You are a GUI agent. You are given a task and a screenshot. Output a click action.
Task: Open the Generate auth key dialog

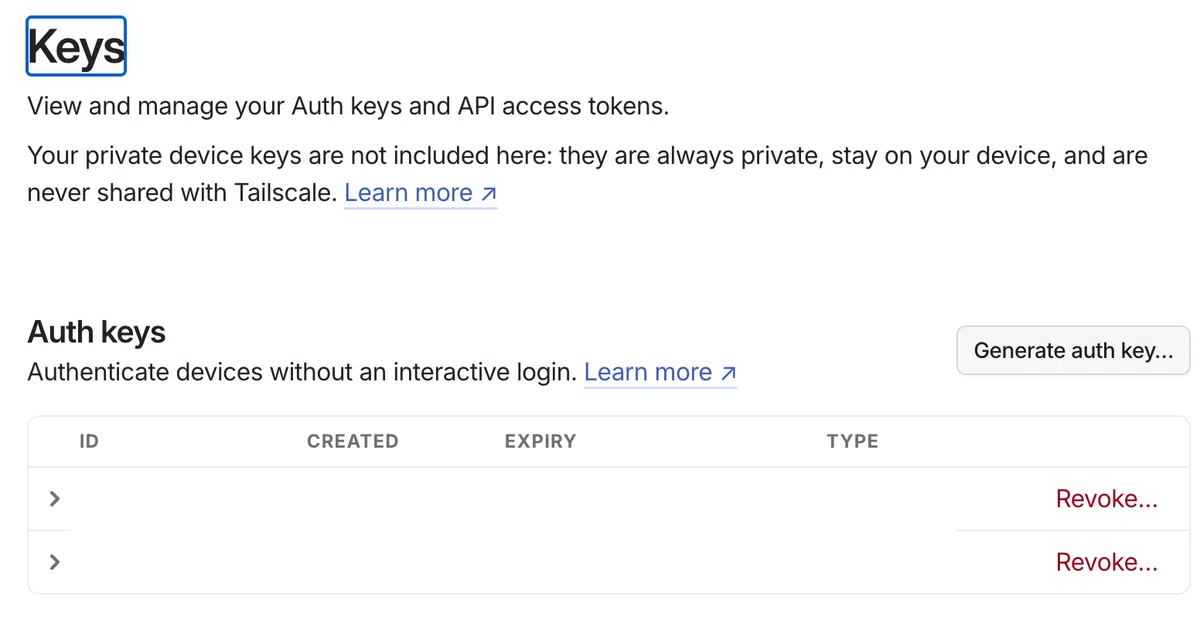(x=1073, y=350)
